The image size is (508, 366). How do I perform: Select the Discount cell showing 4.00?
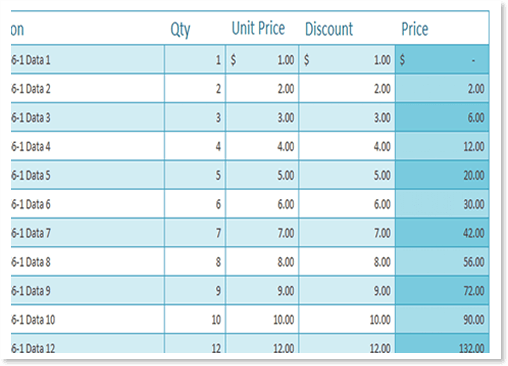tap(347, 146)
